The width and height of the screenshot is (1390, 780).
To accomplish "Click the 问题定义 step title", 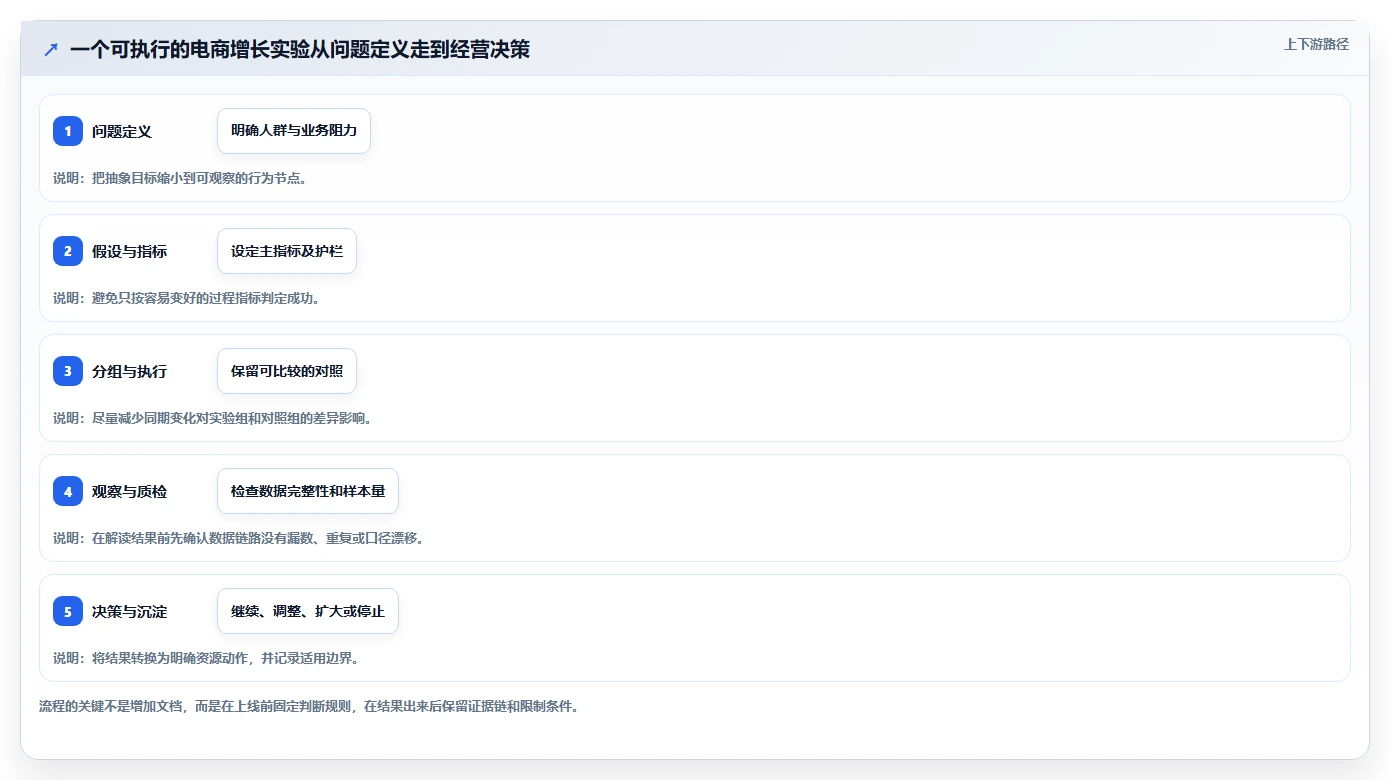I will click(122, 131).
